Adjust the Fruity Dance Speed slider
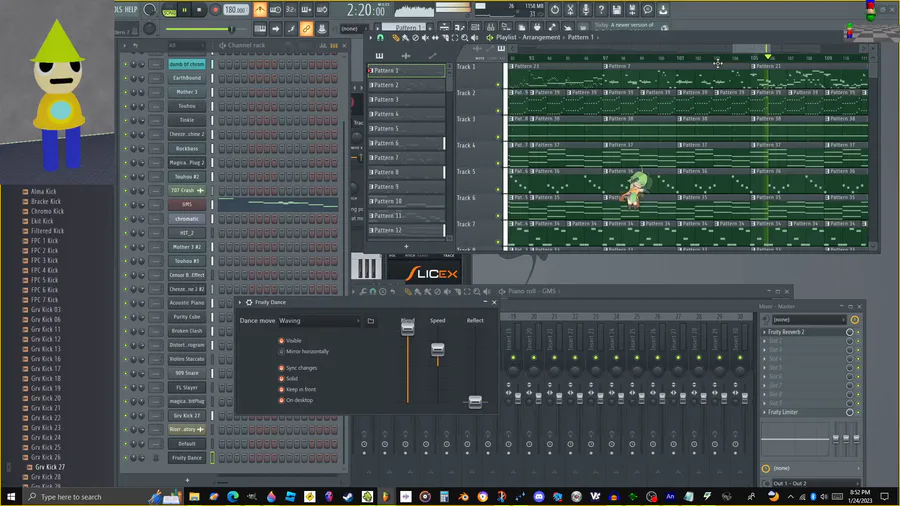Screen dimensions: 900x506 coord(437,349)
